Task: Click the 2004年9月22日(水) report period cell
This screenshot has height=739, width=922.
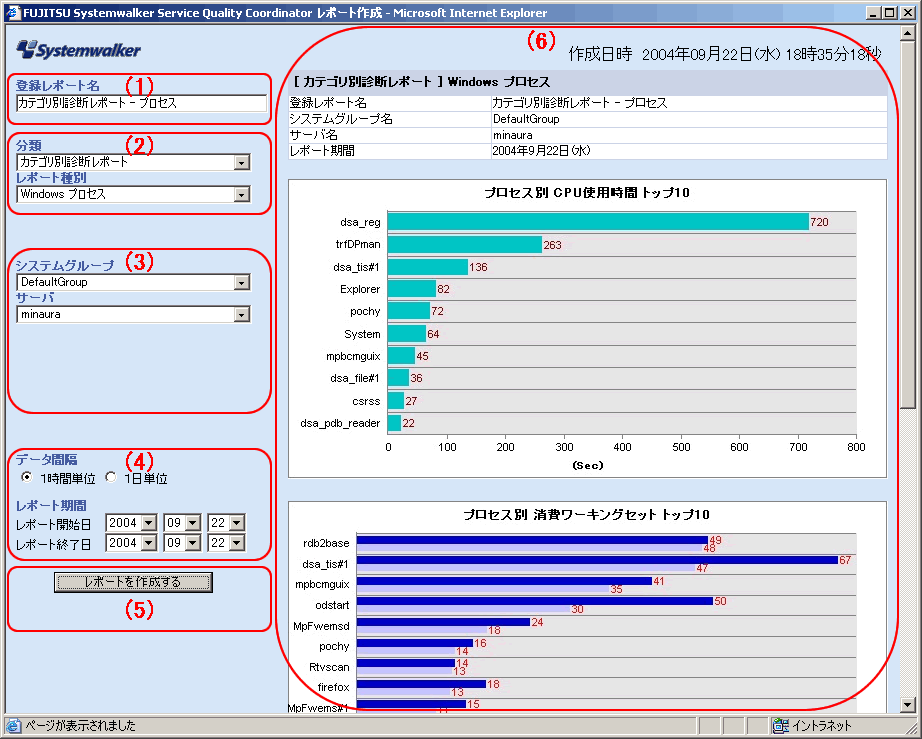Action: click(x=689, y=151)
